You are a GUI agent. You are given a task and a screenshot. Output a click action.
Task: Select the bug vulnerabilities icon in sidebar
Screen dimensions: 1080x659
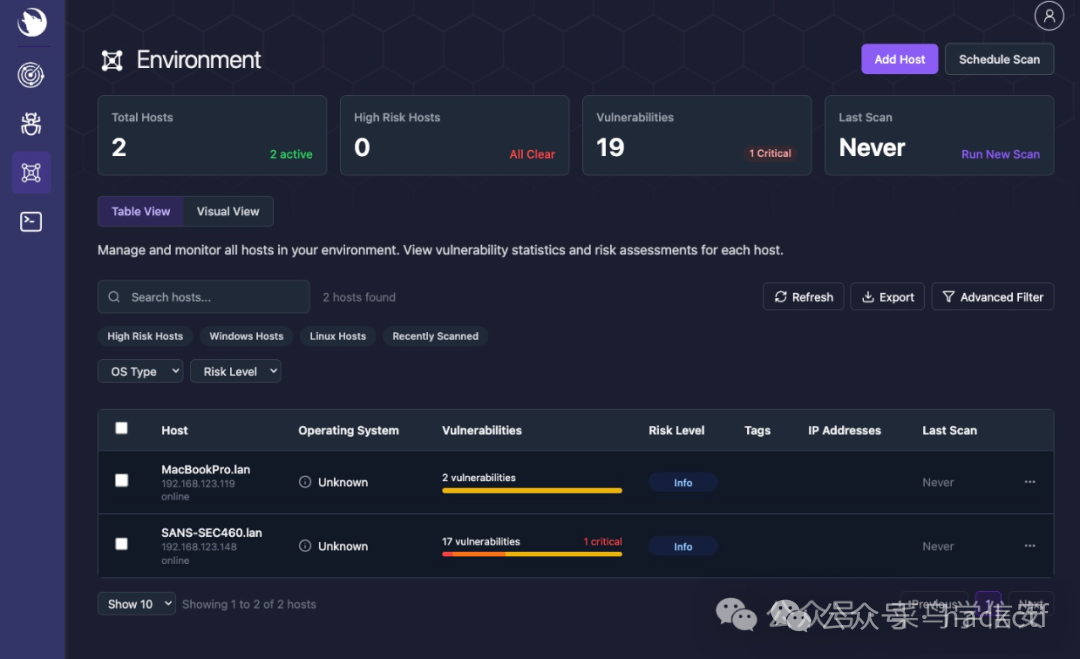point(30,123)
